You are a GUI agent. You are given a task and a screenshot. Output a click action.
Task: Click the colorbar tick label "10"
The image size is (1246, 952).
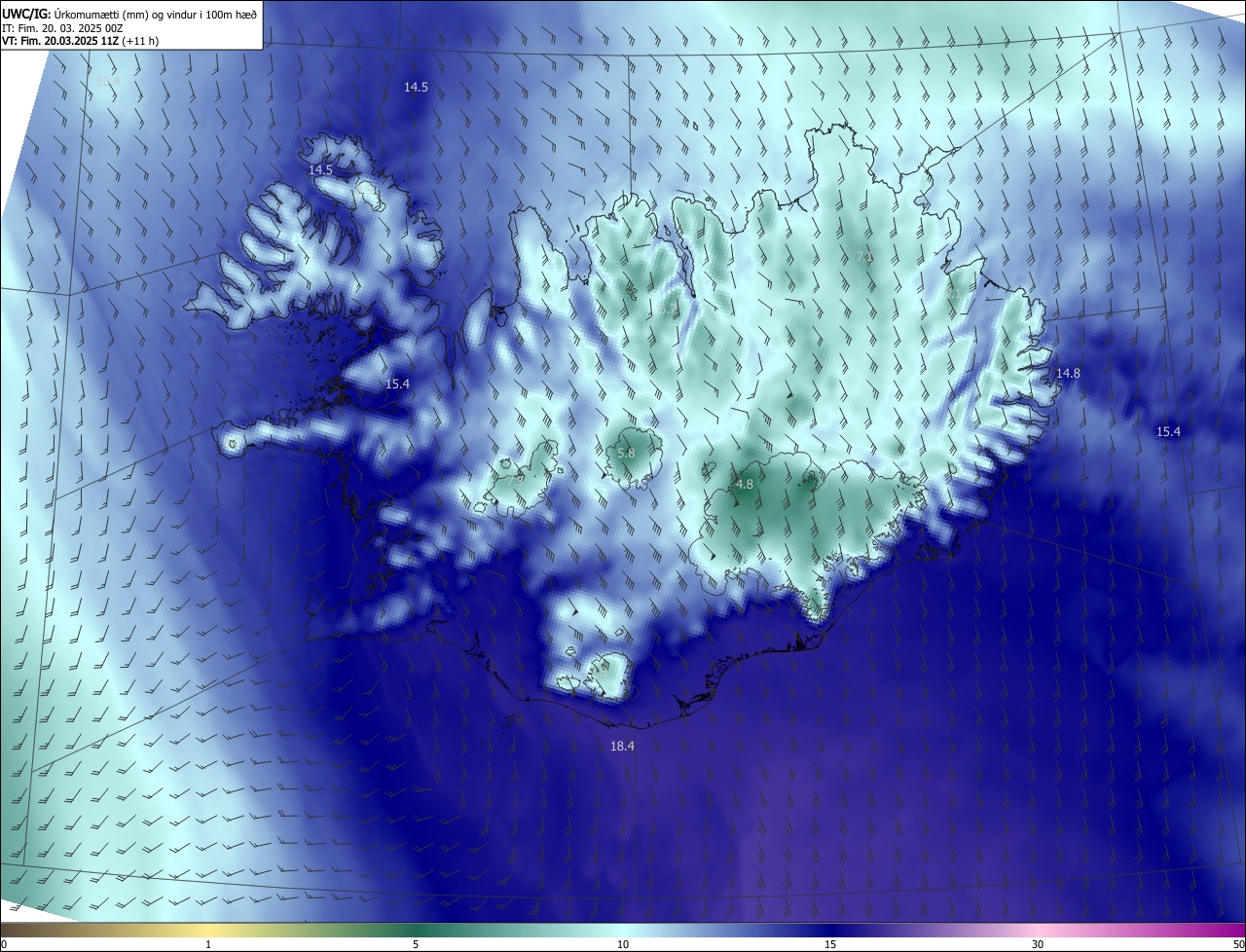tap(623, 944)
